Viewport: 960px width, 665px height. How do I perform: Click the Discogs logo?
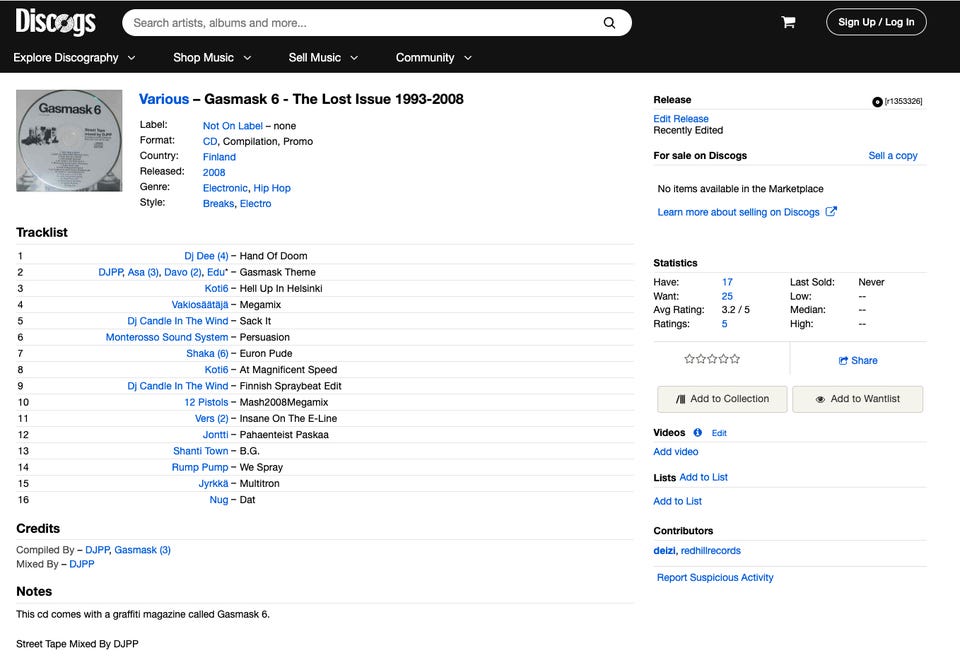(55, 22)
